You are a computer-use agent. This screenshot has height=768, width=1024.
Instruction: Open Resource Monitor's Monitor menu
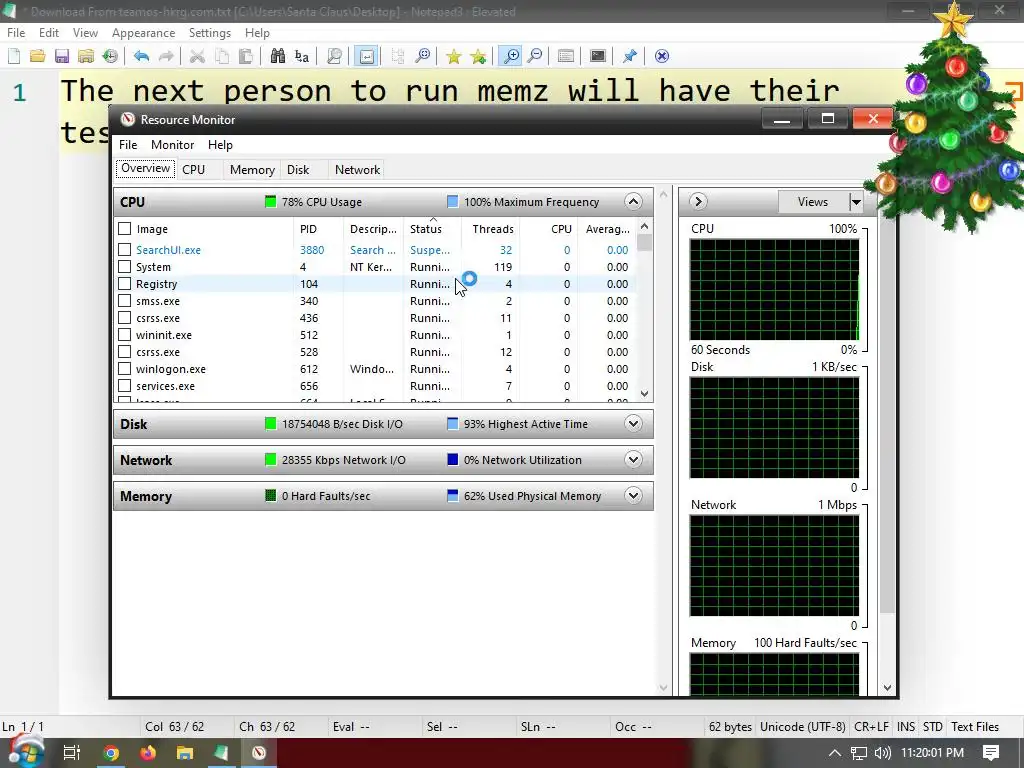[172, 145]
